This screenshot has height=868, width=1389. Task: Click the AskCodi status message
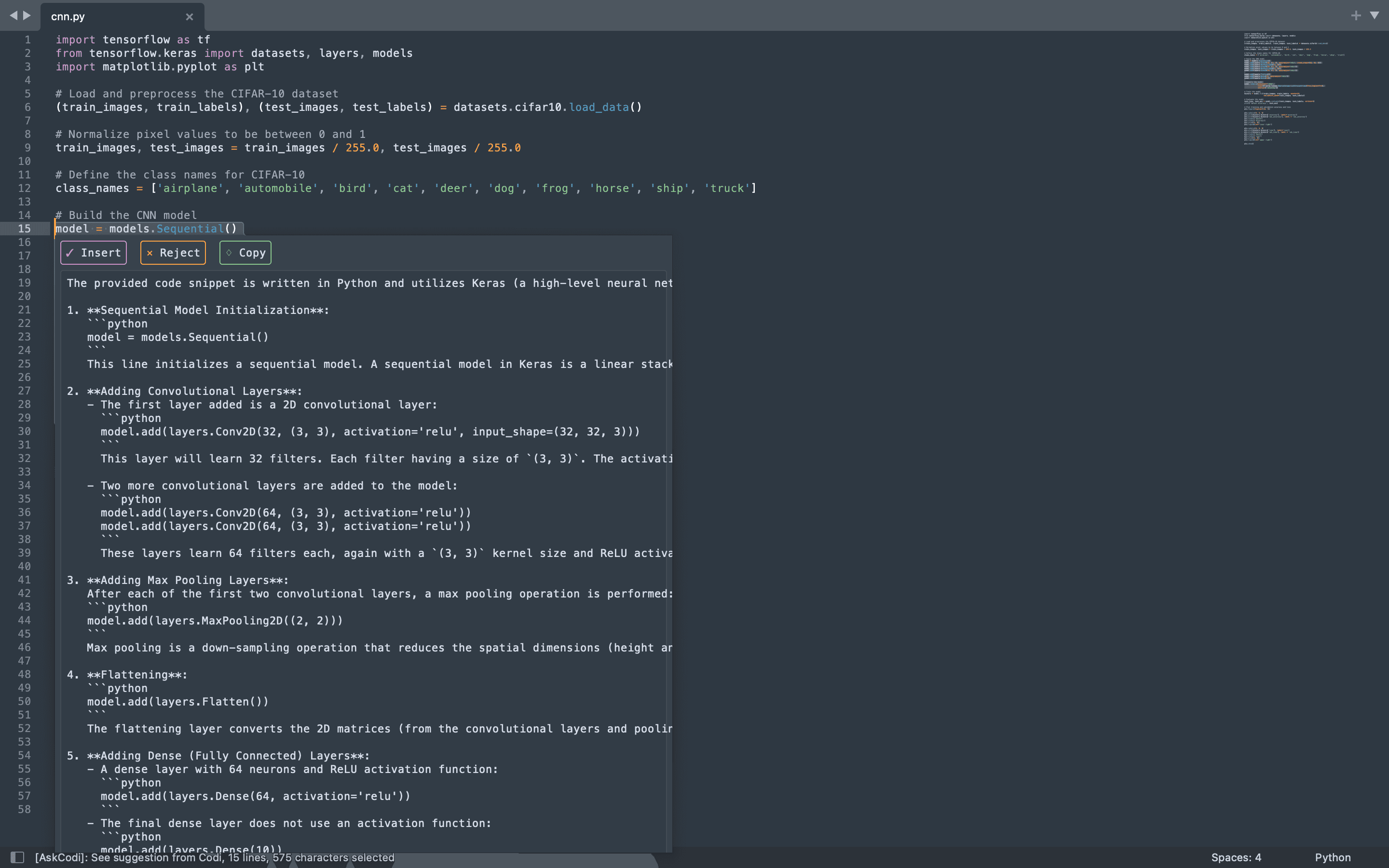point(214,857)
